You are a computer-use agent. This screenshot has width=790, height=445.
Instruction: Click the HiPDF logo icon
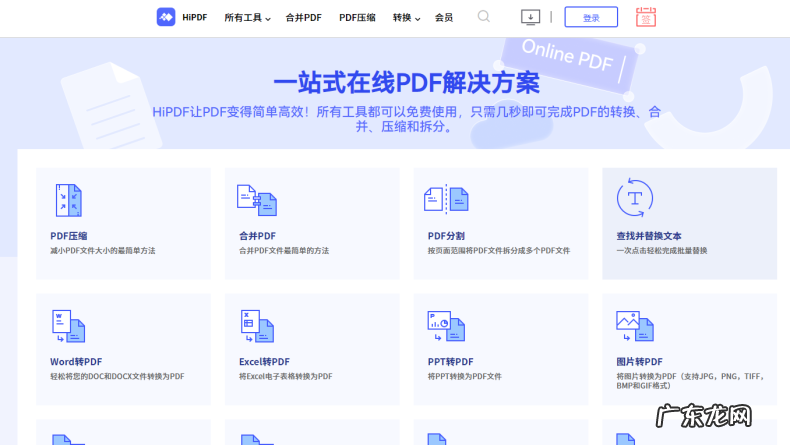tap(166, 17)
